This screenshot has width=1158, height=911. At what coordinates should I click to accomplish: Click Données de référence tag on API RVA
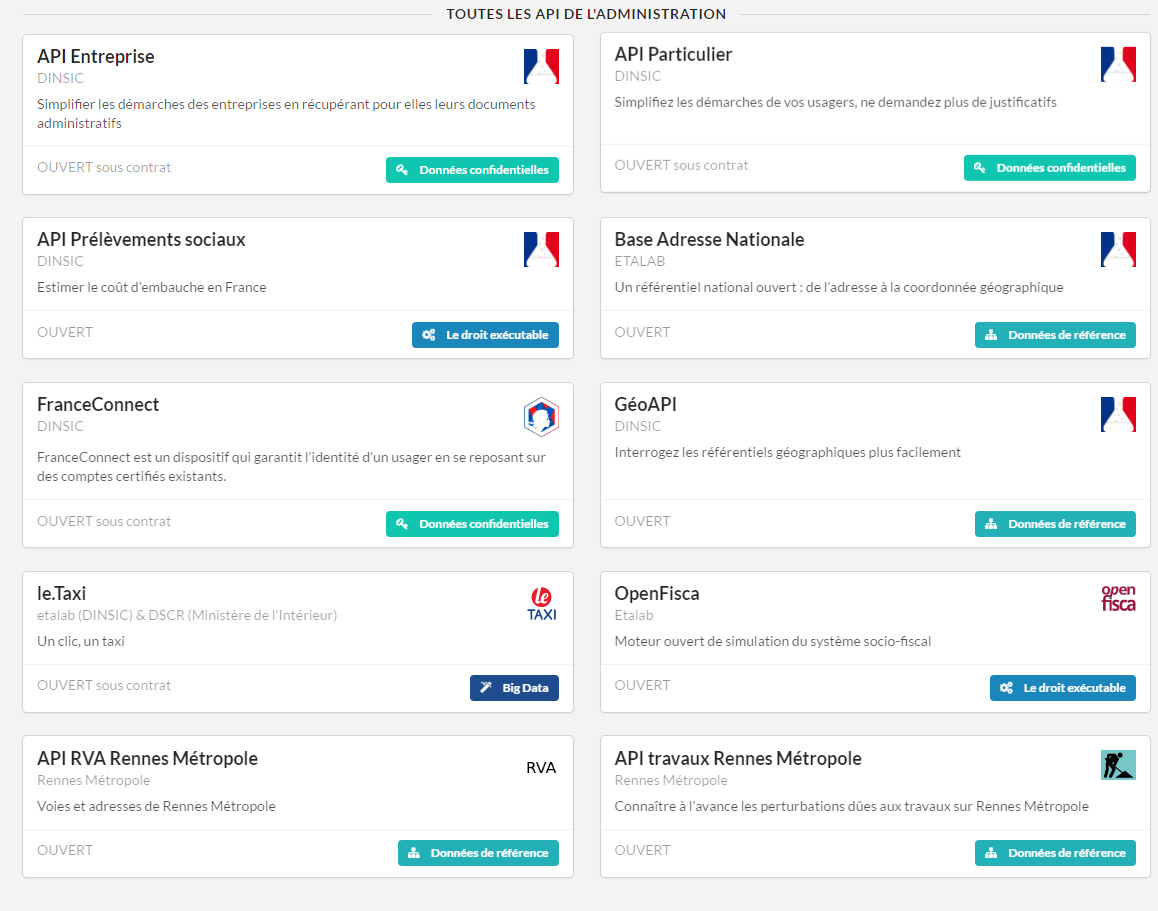[x=479, y=853]
